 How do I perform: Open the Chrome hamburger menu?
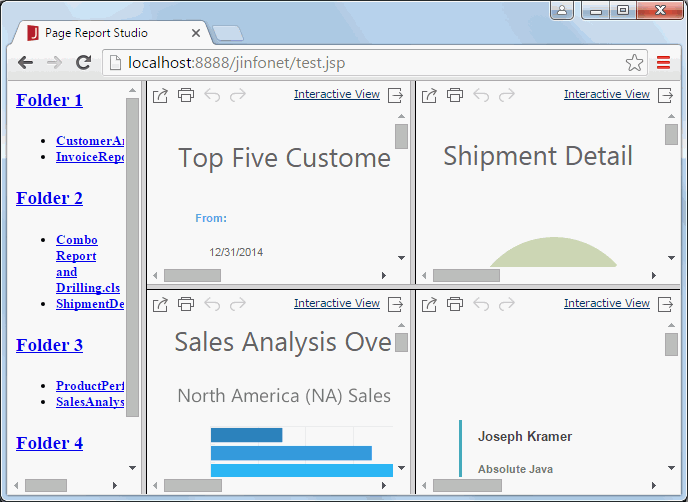click(x=663, y=63)
